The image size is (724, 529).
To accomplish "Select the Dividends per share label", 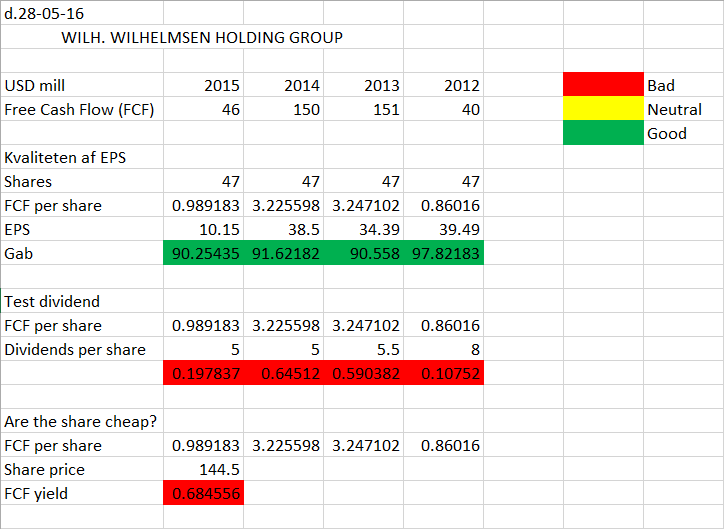I will click(75, 349).
